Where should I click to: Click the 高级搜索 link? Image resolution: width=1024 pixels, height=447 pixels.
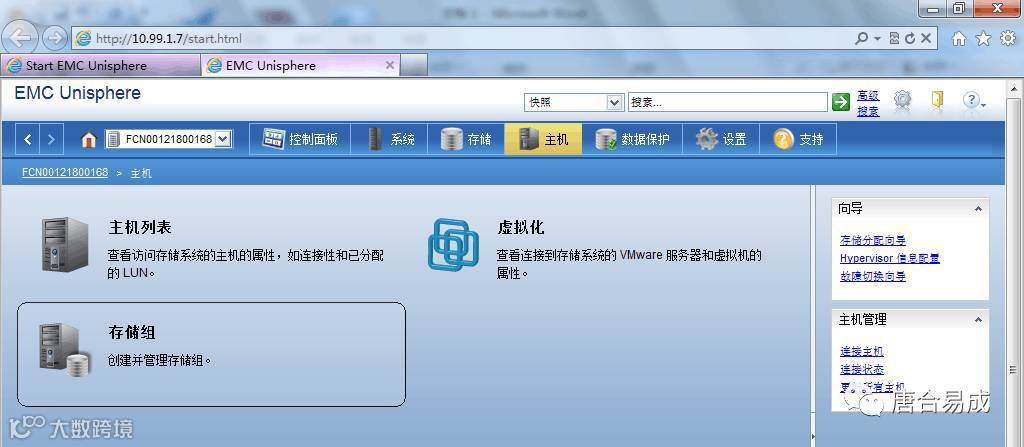click(868, 103)
